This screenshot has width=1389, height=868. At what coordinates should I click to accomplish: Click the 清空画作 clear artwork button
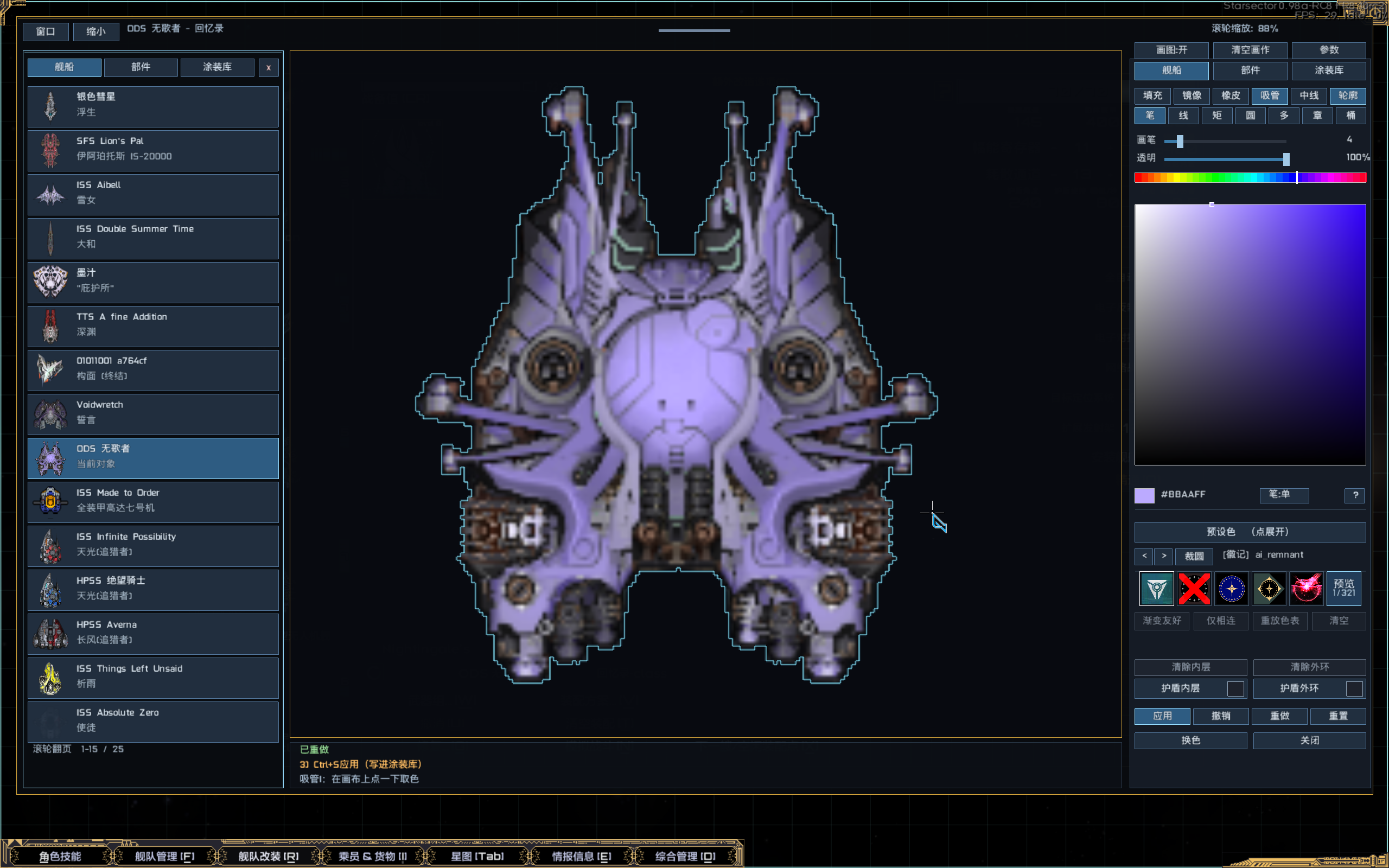point(1250,50)
